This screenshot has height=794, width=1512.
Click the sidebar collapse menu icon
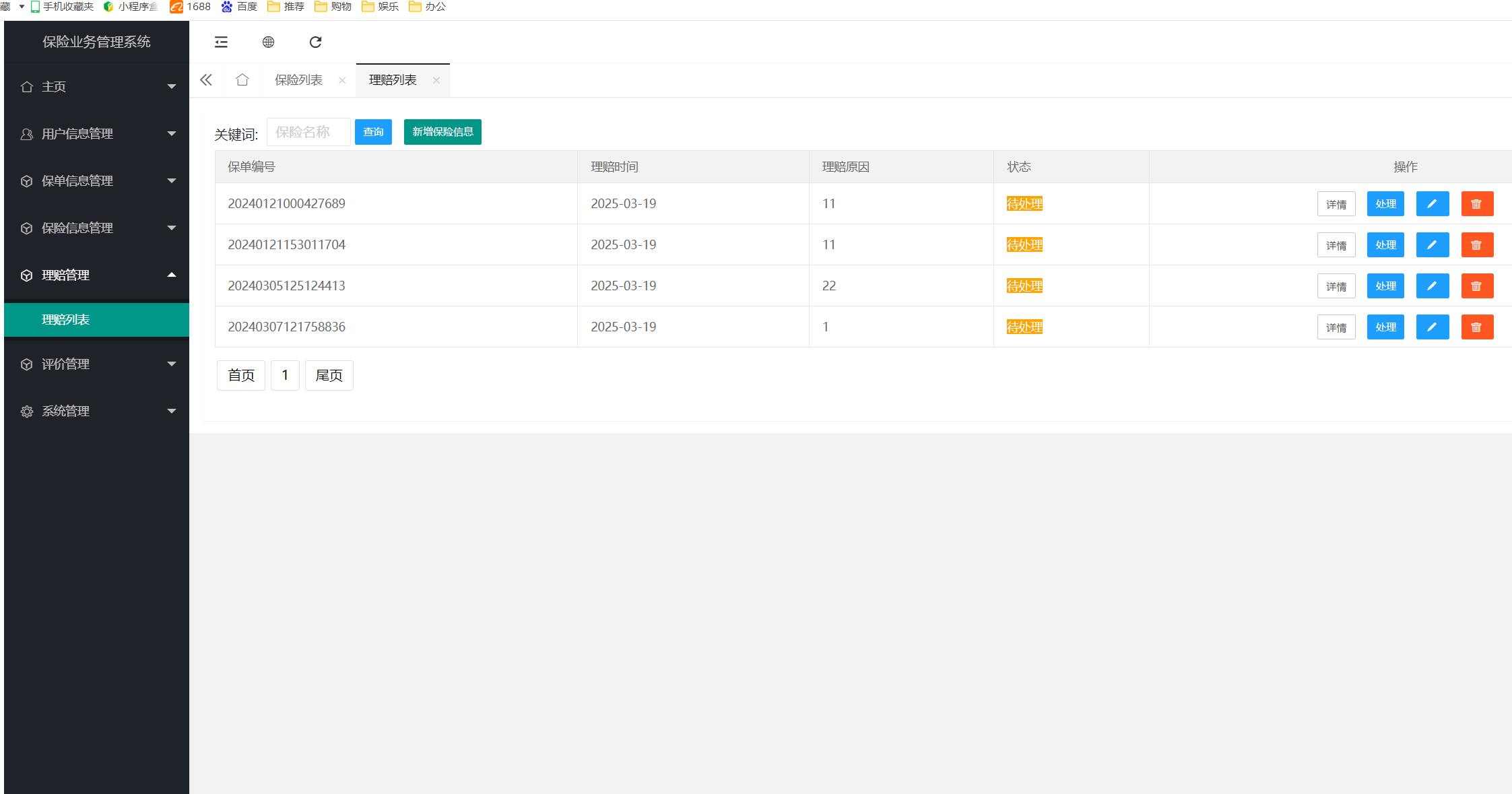click(221, 42)
